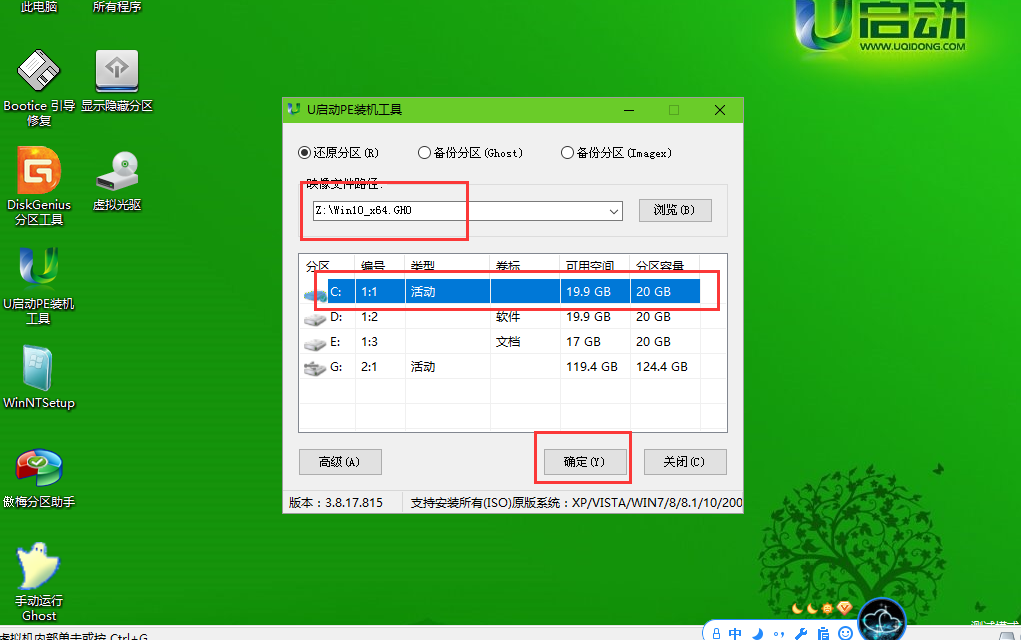This screenshot has height=640, width=1021.
Task: Click the 124.4 GB capacity cell
Action: click(662, 367)
